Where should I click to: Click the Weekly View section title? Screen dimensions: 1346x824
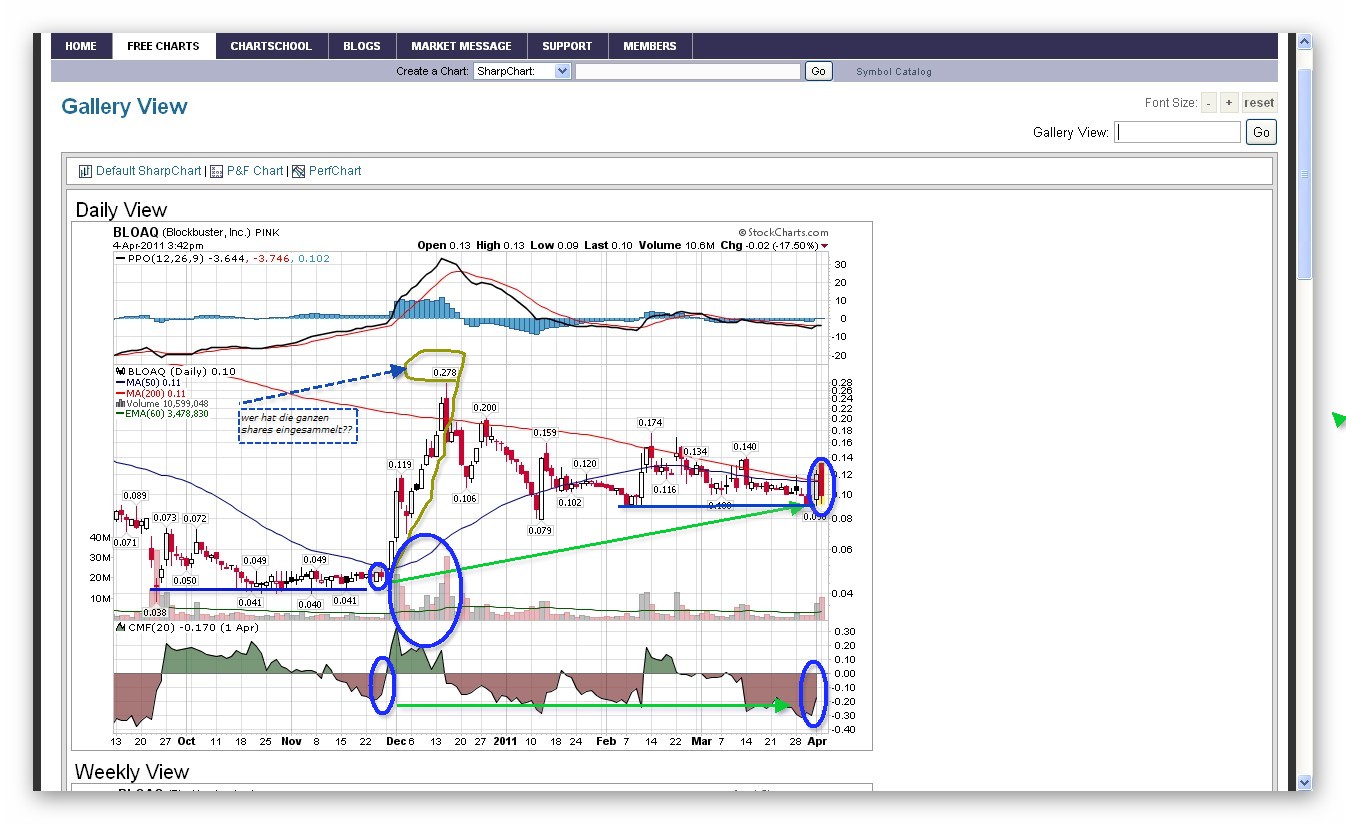(x=132, y=772)
